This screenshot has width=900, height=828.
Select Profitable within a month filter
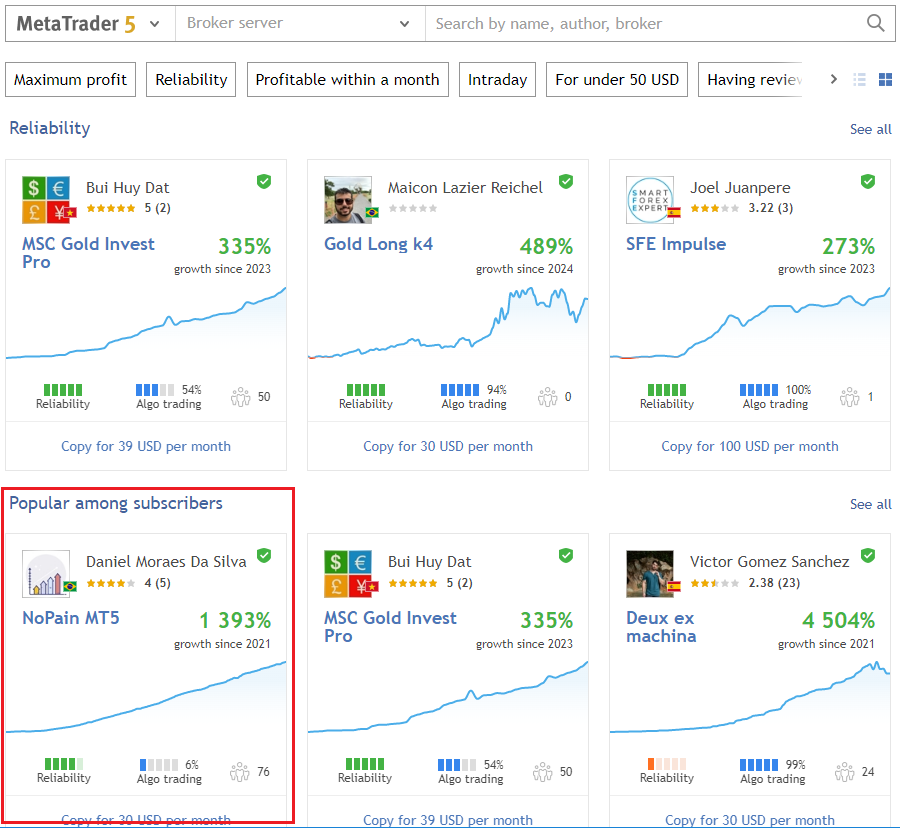(x=347, y=79)
